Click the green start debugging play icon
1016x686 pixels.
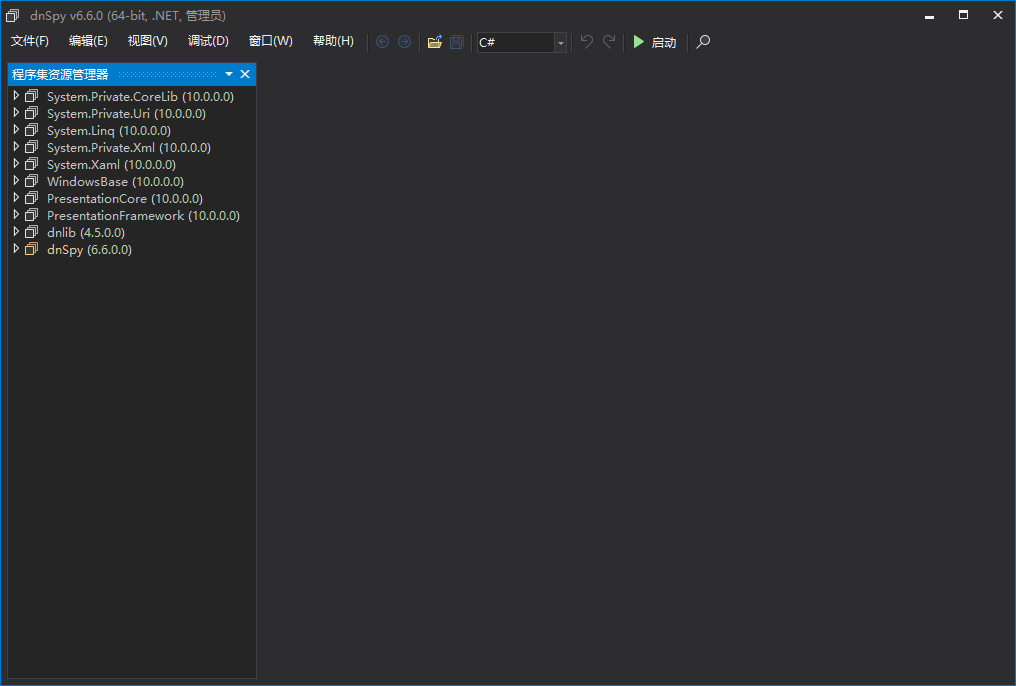(638, 42)
